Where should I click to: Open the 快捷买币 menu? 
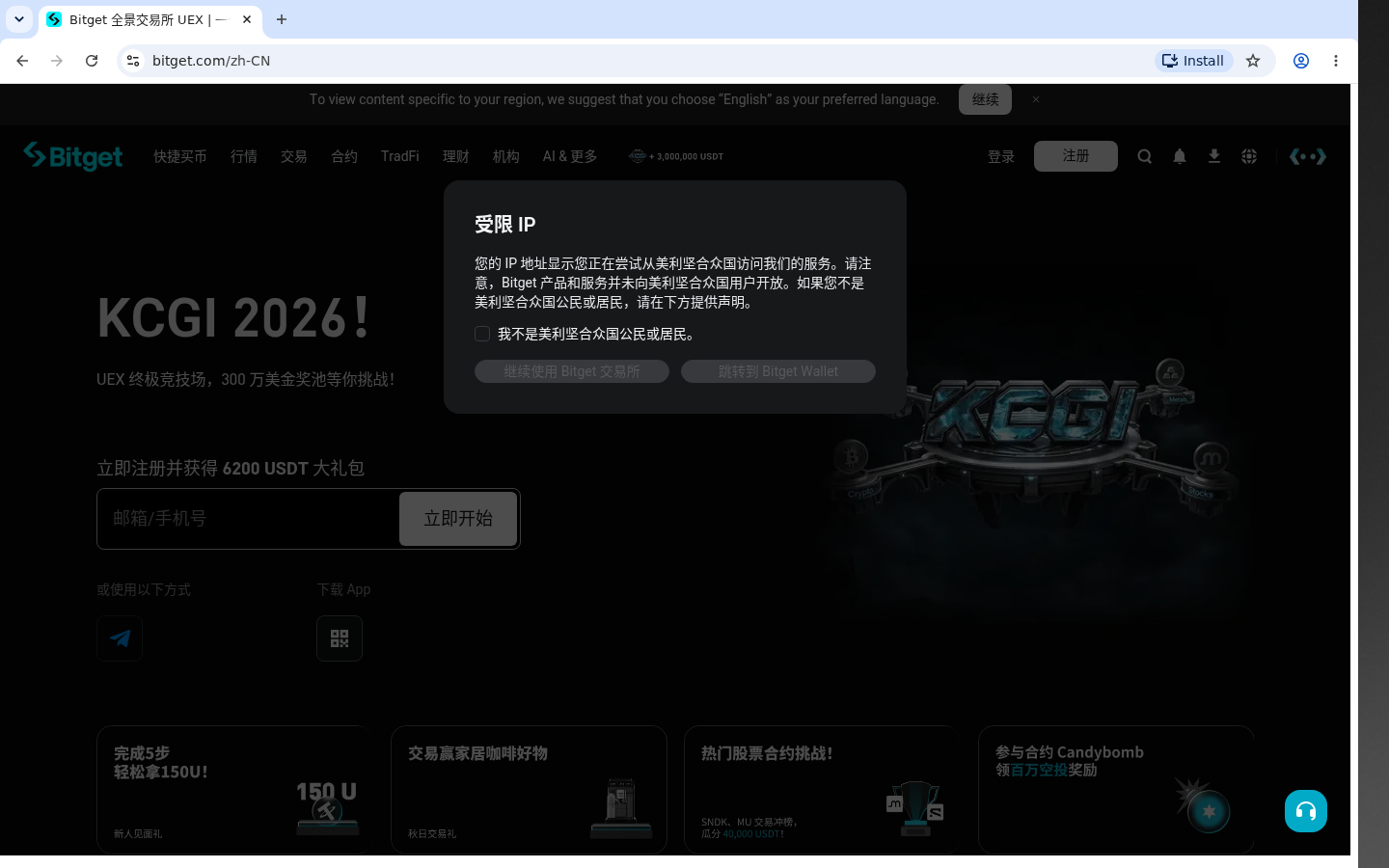click(180, 156)
